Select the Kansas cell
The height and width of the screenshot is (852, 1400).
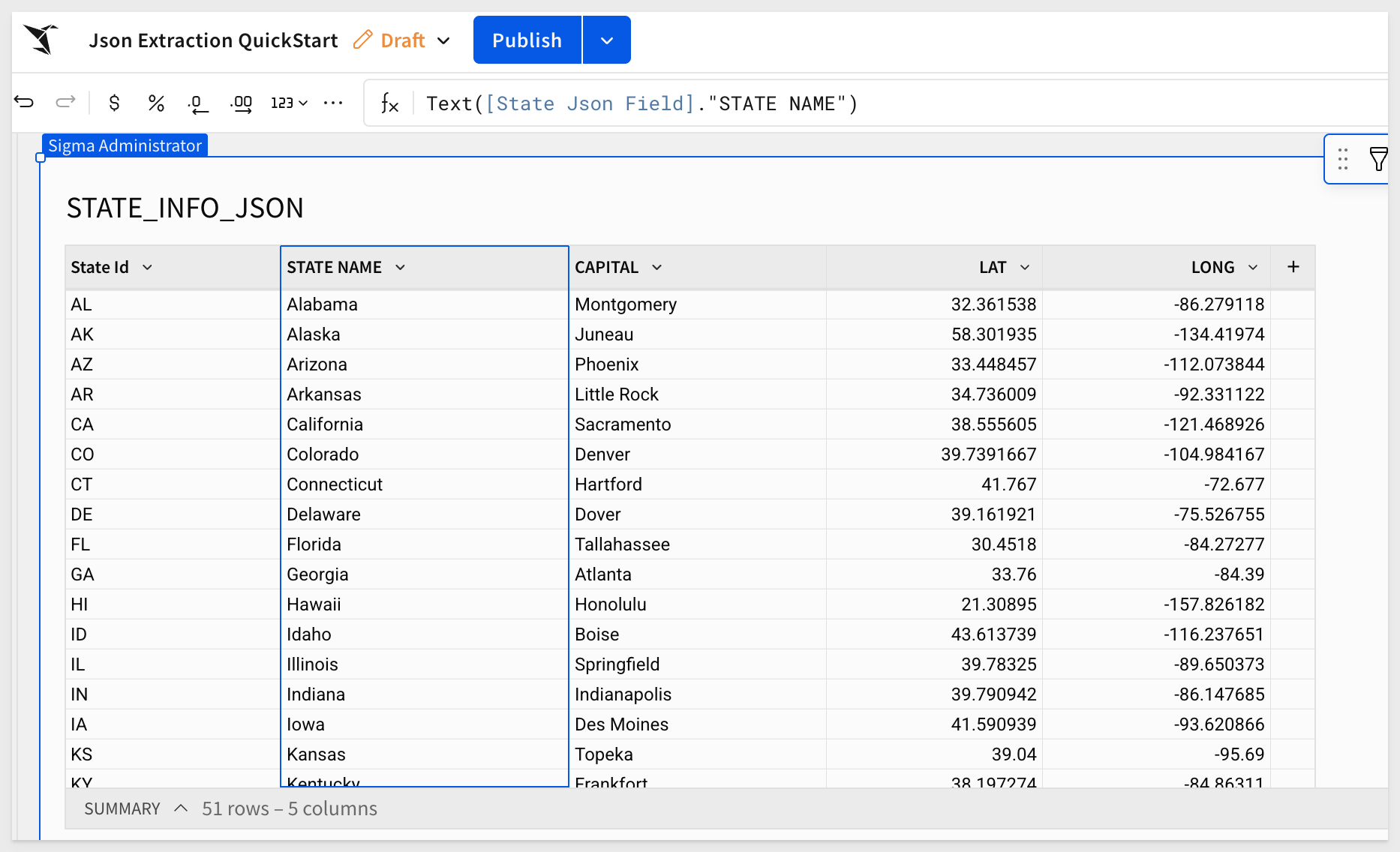click(425, 754)
